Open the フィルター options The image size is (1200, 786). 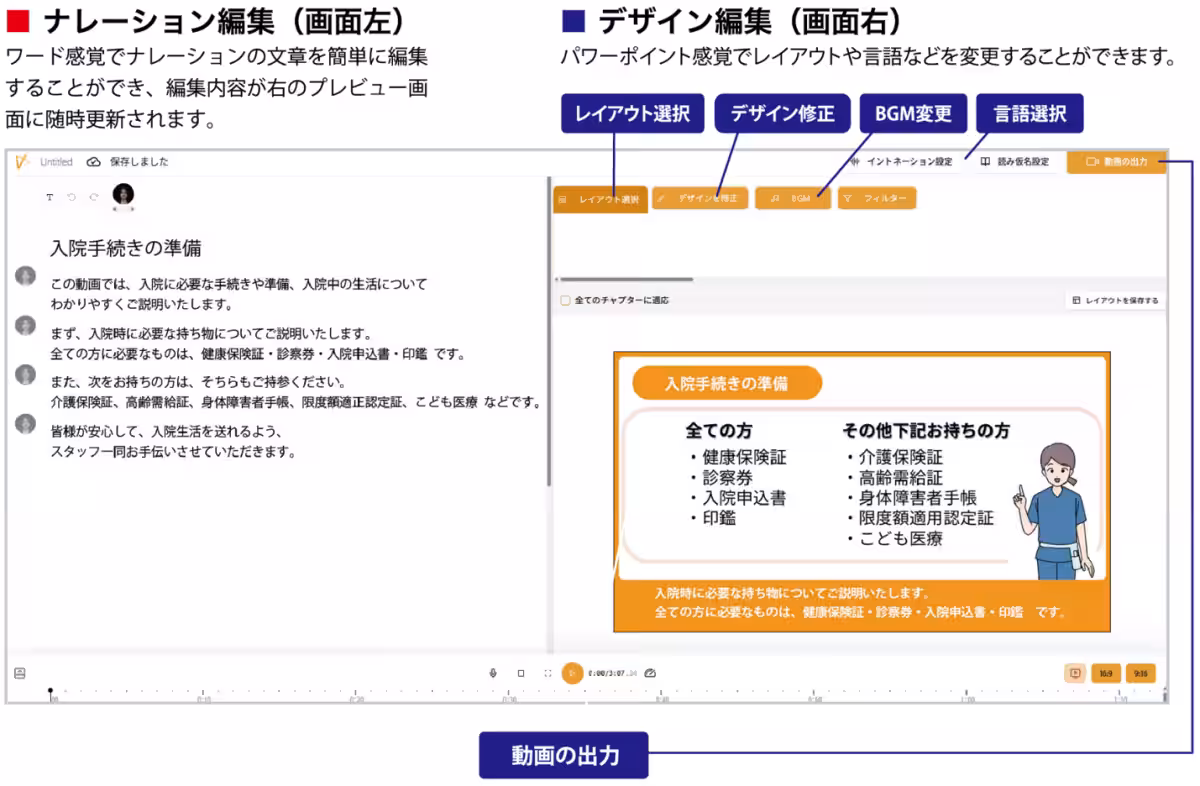pyautogui.click(x=877, y=198)
